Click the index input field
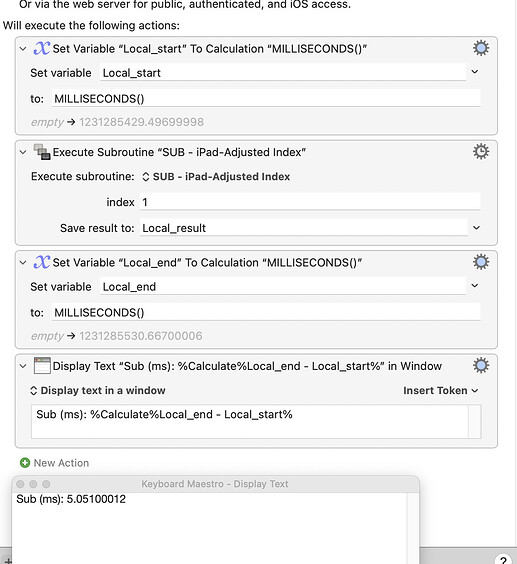This screenshot has width=517, height=564. (x=310, y=202)
